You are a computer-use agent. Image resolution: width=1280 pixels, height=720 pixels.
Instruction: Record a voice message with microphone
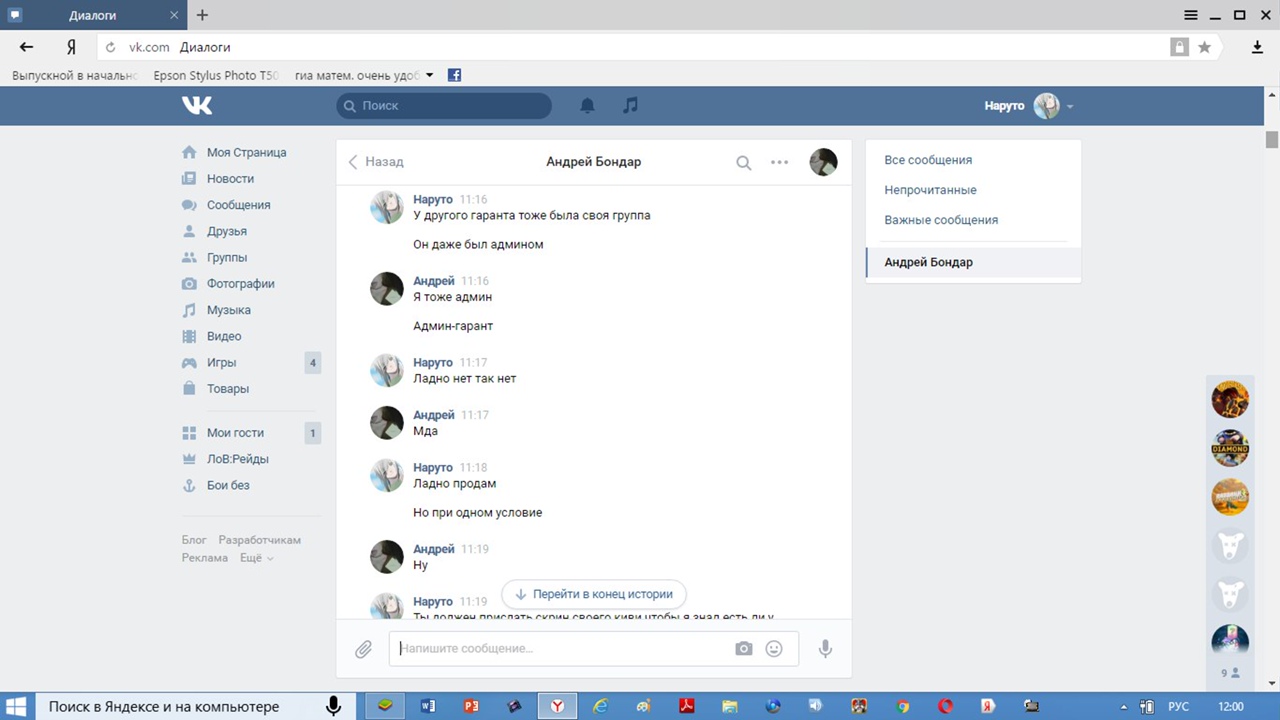[x=825, y=649]
